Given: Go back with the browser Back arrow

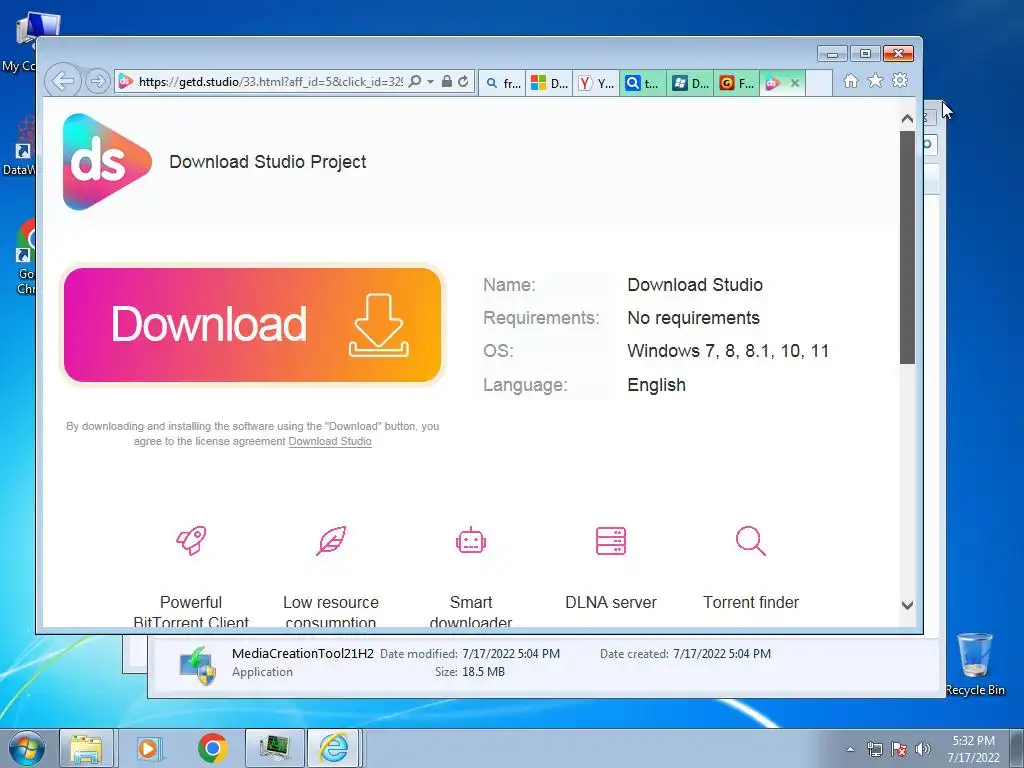Looking at the screenshot, I should click(x=63, y=81).
